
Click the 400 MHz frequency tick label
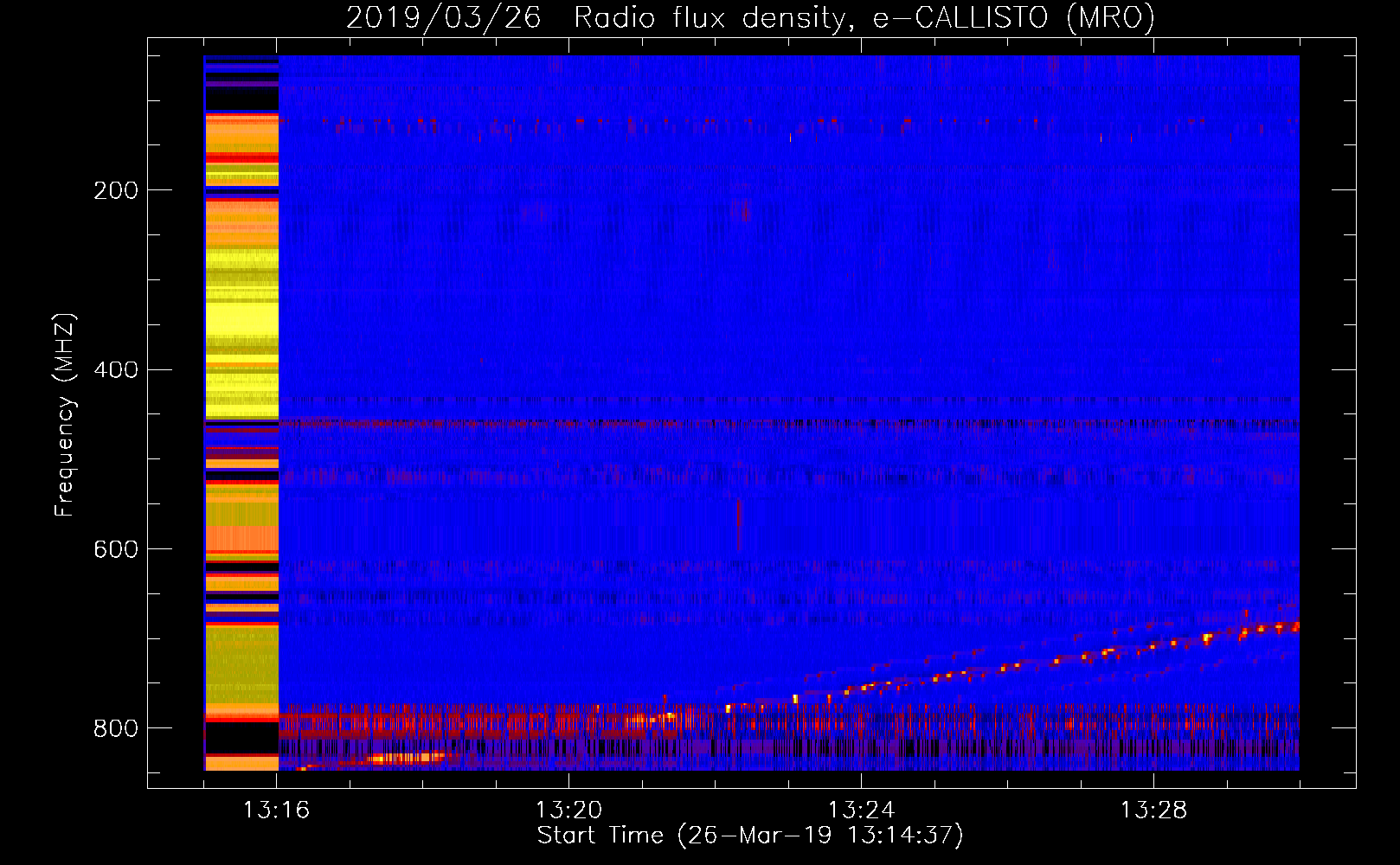116,370
